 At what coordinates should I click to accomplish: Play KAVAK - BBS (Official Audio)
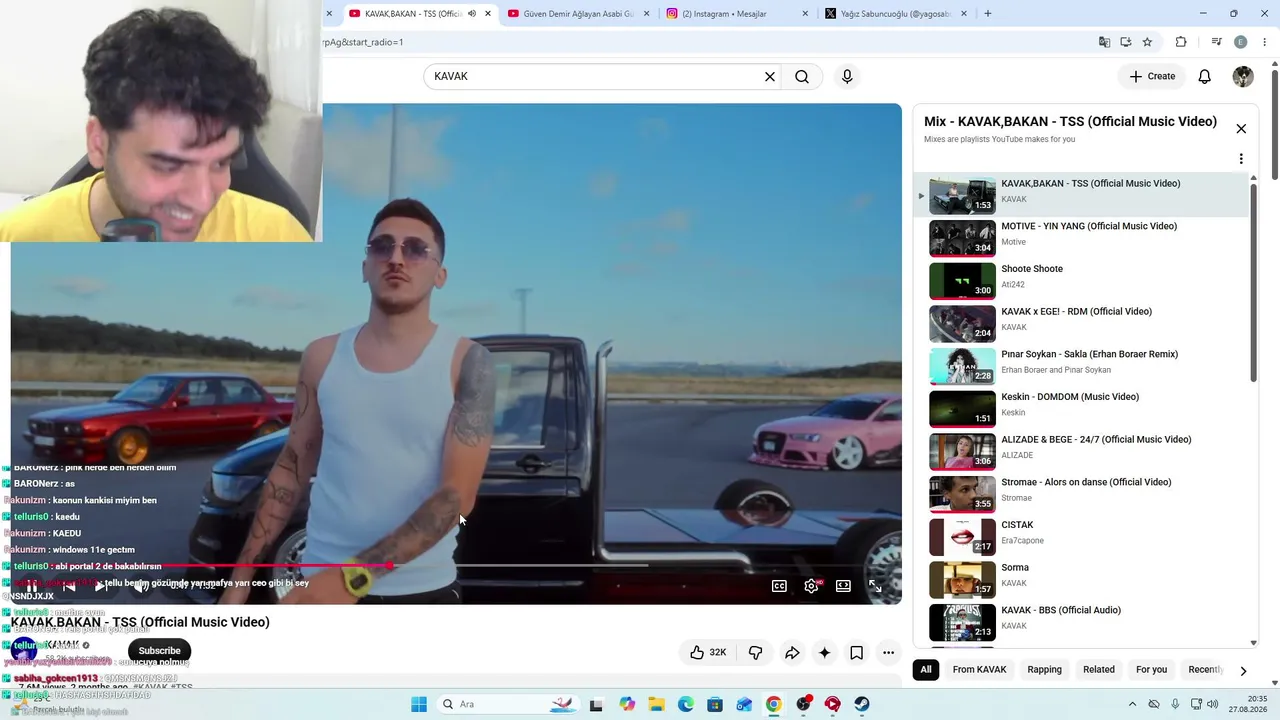(1081, 622)
